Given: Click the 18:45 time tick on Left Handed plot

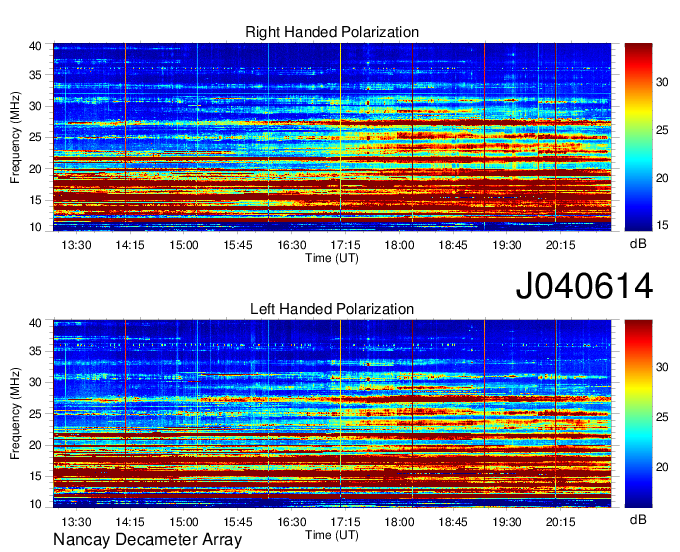Looking at the screenshot, I should coord(453,521).
